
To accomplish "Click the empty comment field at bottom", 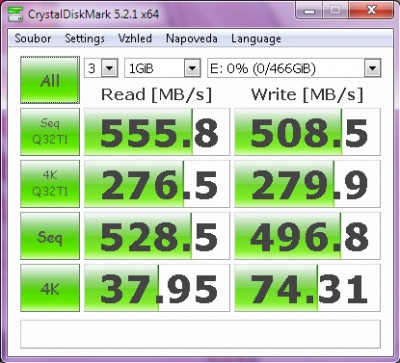I will tap(200, 334).
